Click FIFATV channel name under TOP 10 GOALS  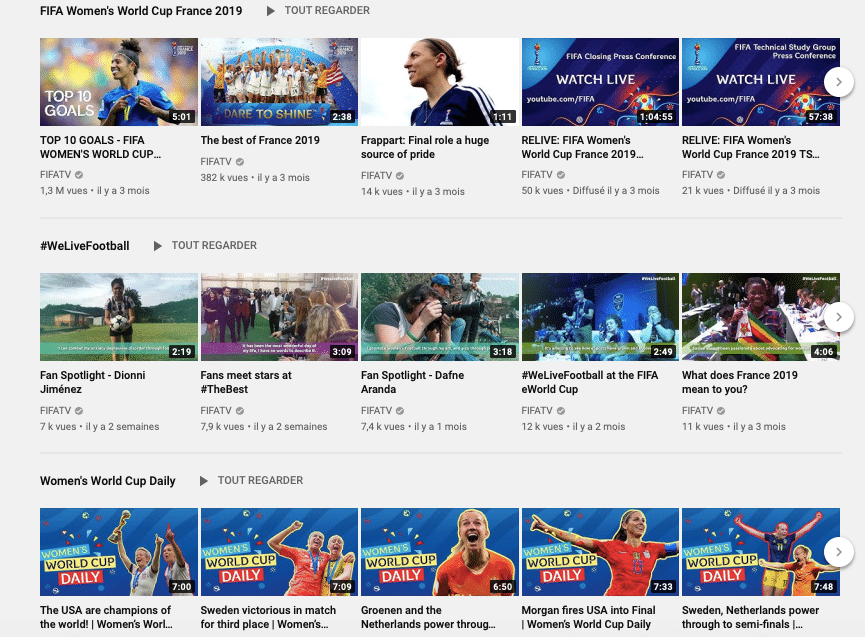[x=55, y=175]
